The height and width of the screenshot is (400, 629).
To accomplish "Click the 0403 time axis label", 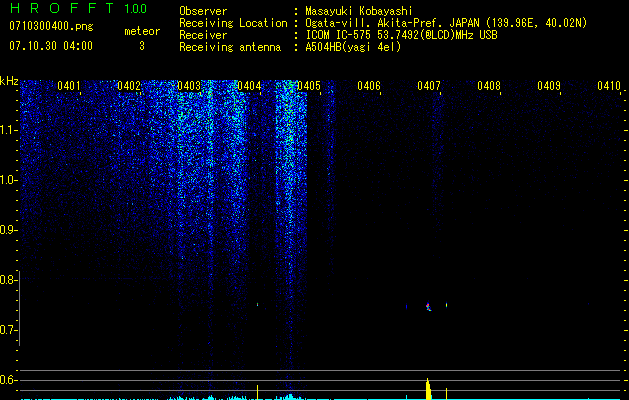I will (x=189, y=86).
